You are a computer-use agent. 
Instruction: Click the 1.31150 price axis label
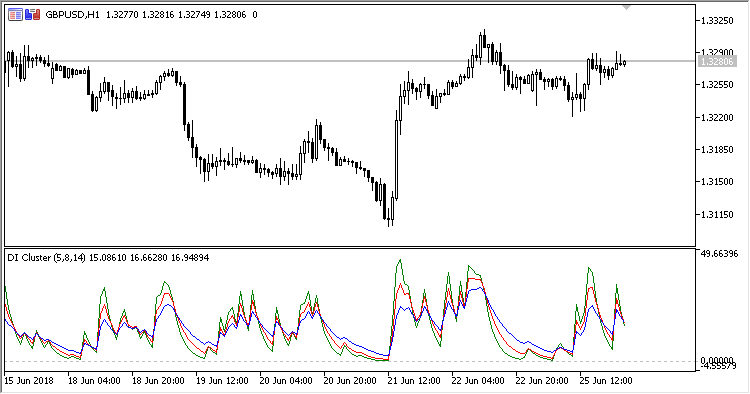(717, 215)
